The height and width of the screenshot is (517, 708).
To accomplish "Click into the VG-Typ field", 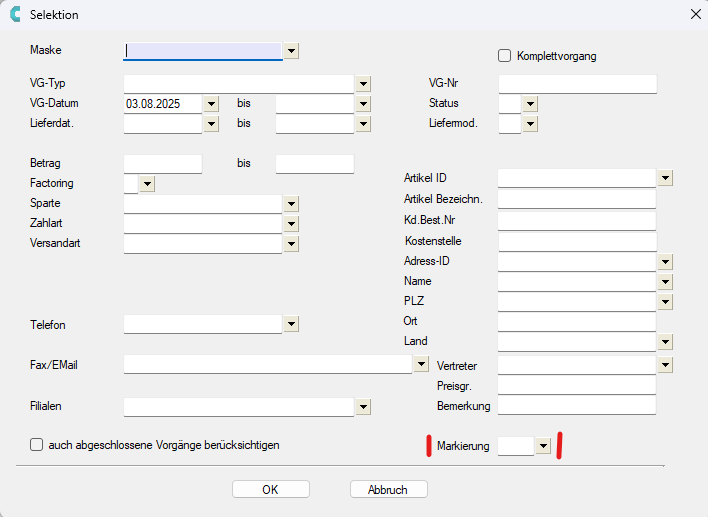I will [x=239, y=84].
